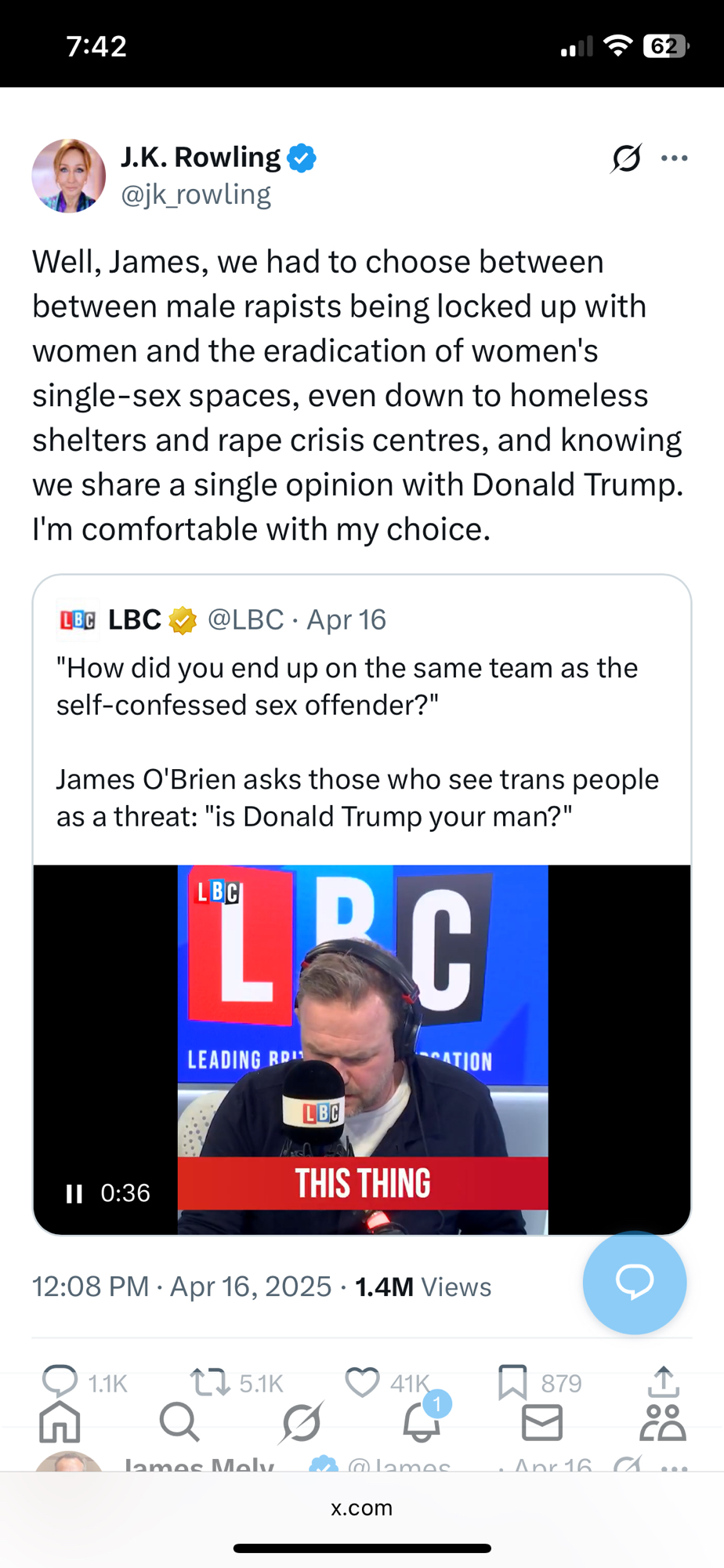Viewport: 724px width, 1568px height.
Task: Open the LBC video player
Action: tap(362, 1049)
